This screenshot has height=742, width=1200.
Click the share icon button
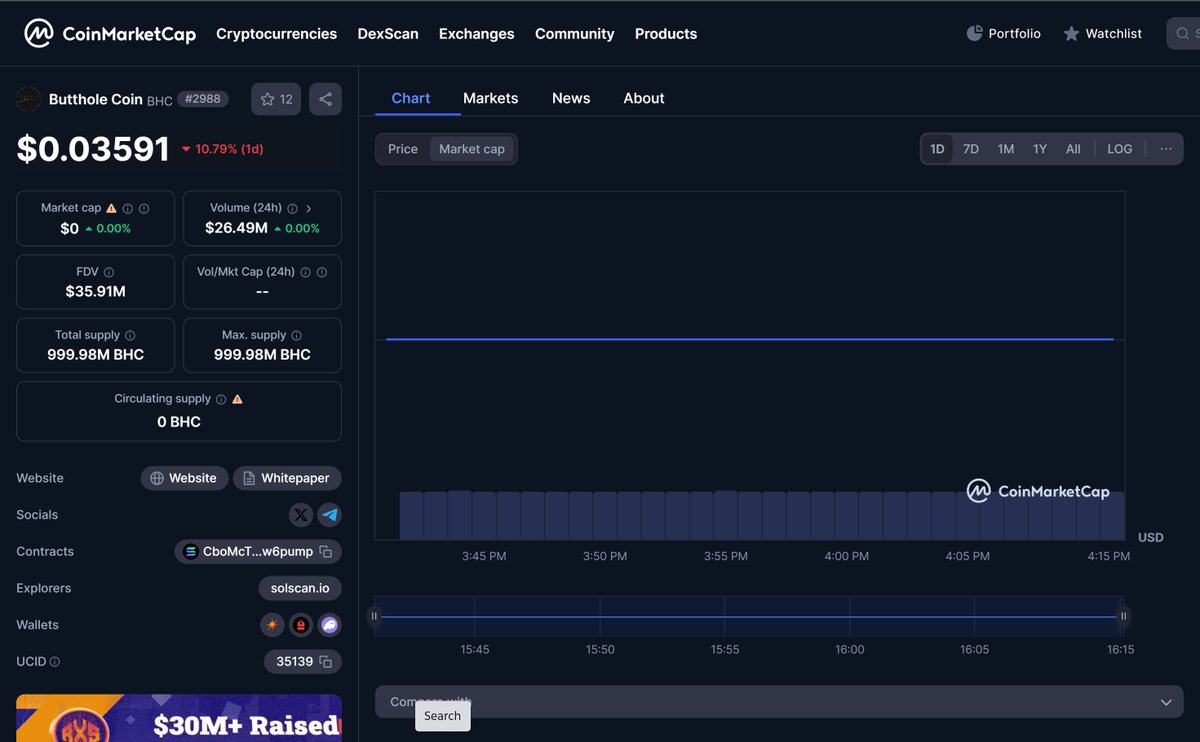325,99
